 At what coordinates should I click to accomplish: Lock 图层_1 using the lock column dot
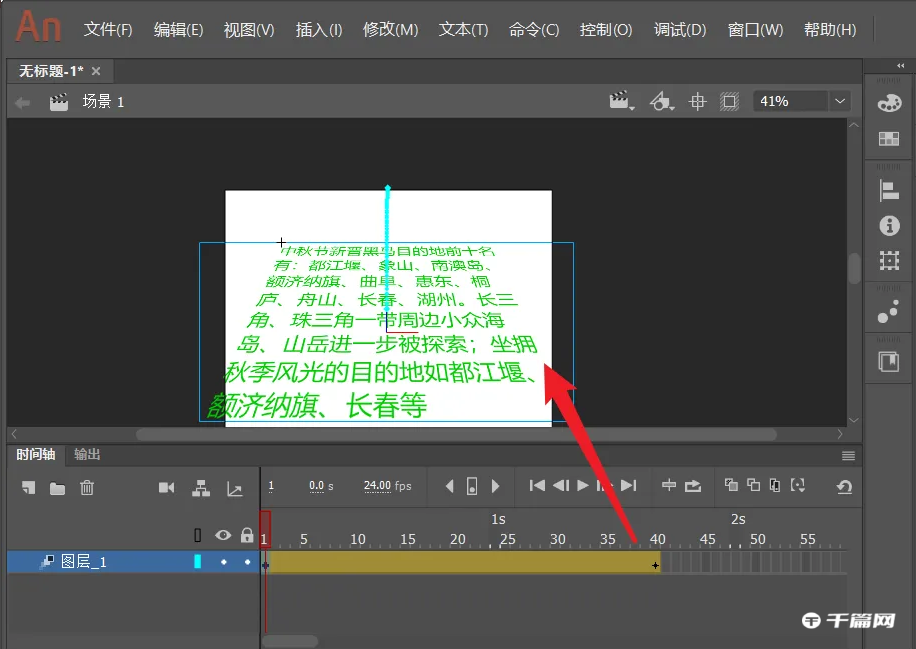point(246,562)
